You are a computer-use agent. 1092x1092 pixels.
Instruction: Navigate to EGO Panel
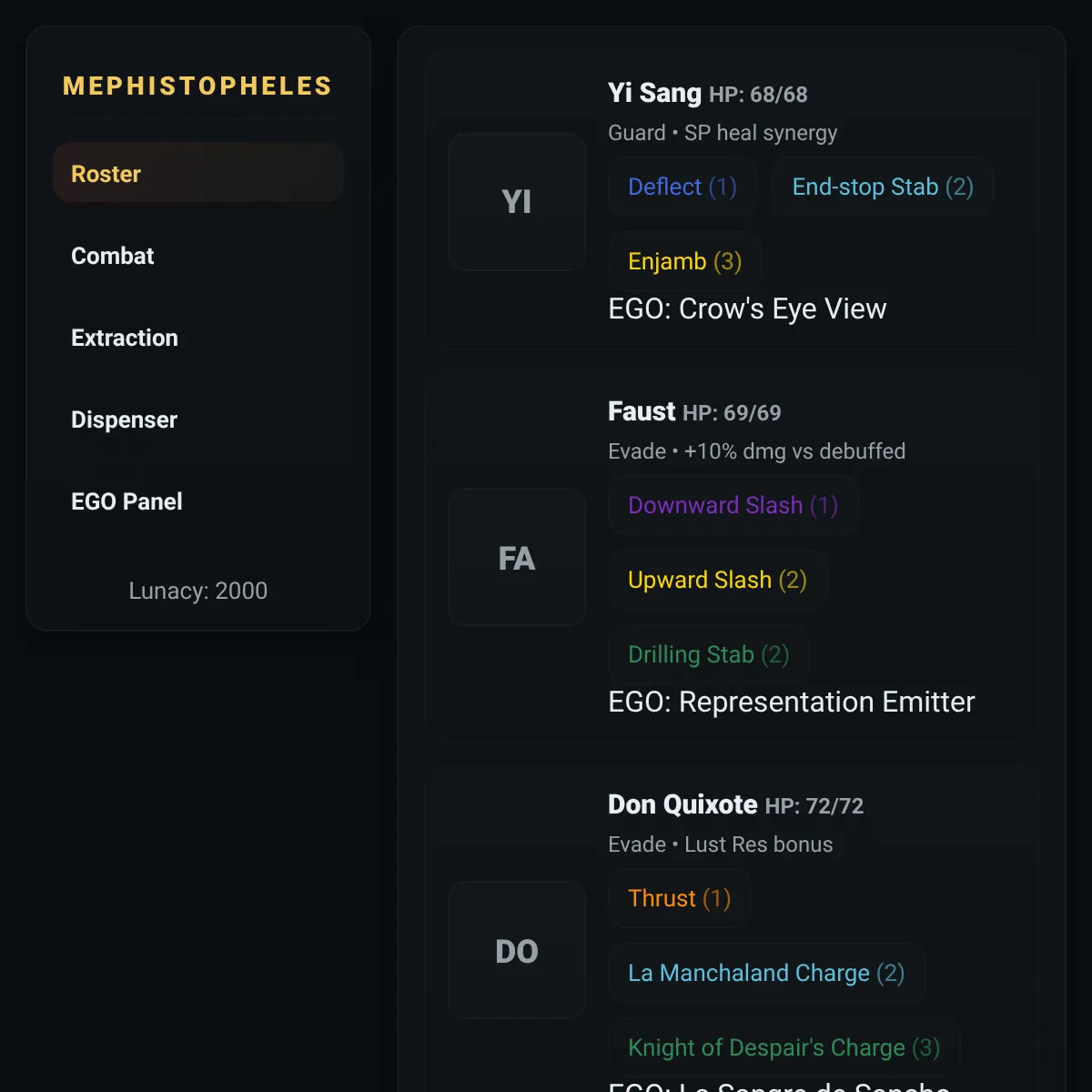(198, 501)
